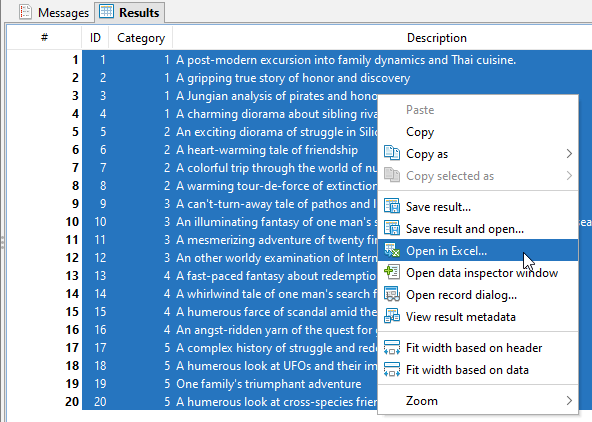The image size is (592, 422).
Task: Click the Open in Excel icon
Action: click(x=392, y=250)
